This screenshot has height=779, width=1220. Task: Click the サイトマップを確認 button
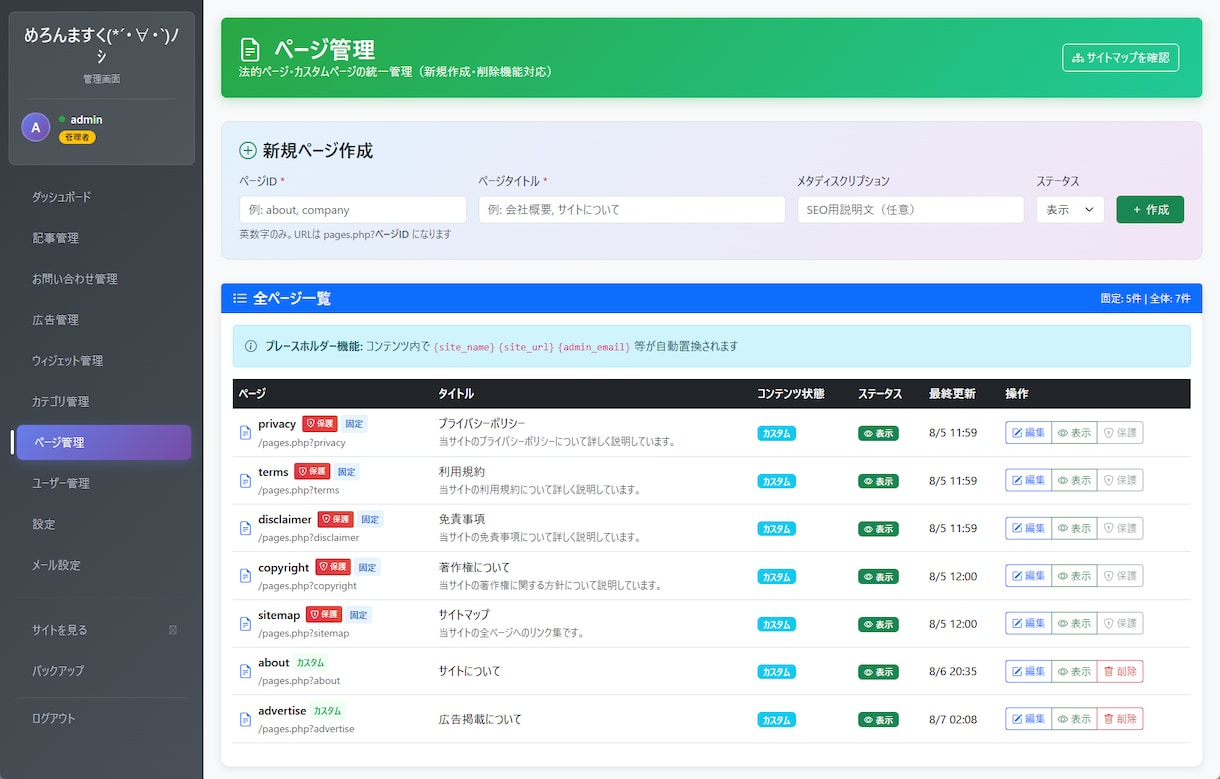point(1120,57)
